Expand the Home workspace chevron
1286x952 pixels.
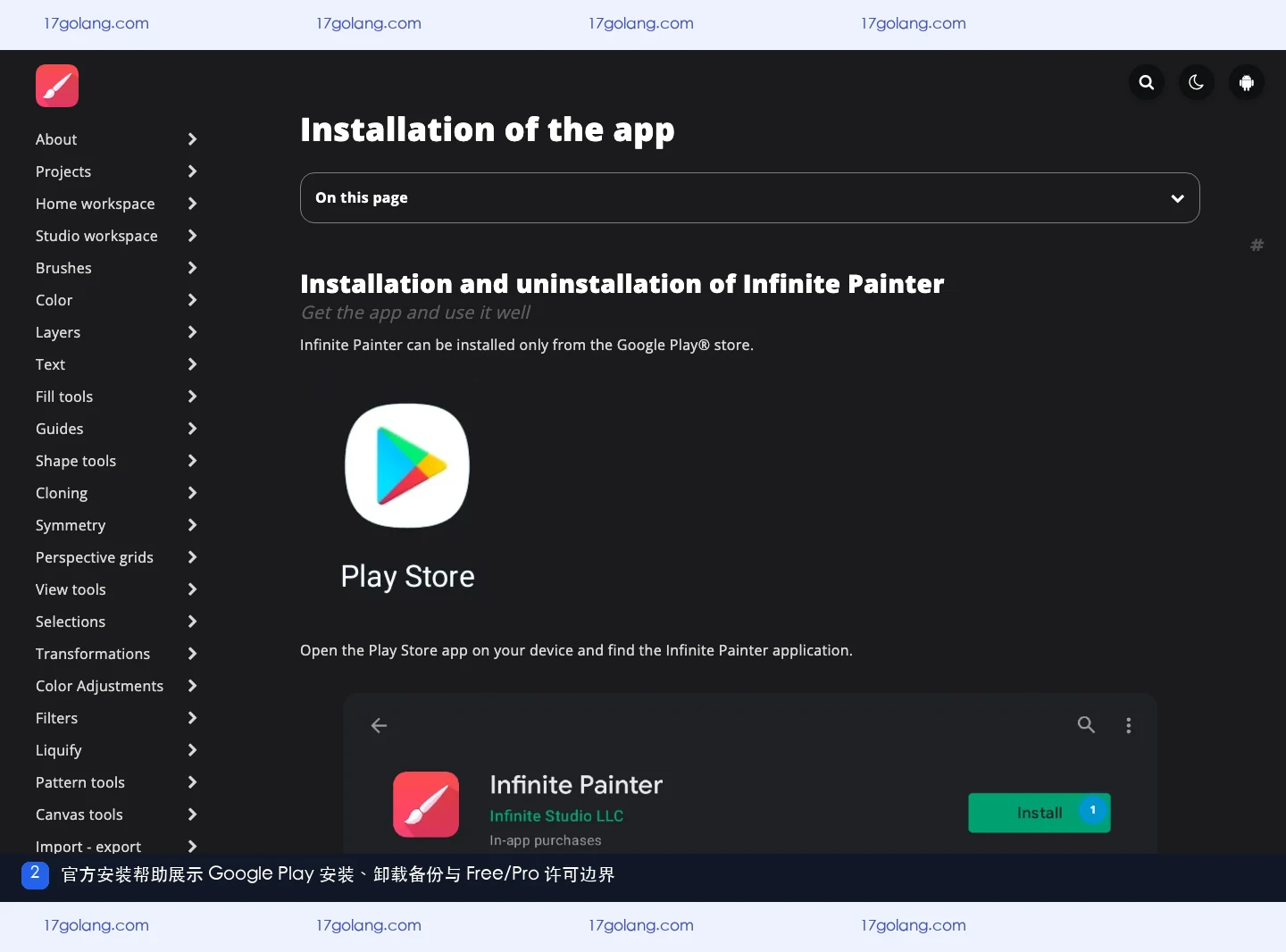[192, 204]
